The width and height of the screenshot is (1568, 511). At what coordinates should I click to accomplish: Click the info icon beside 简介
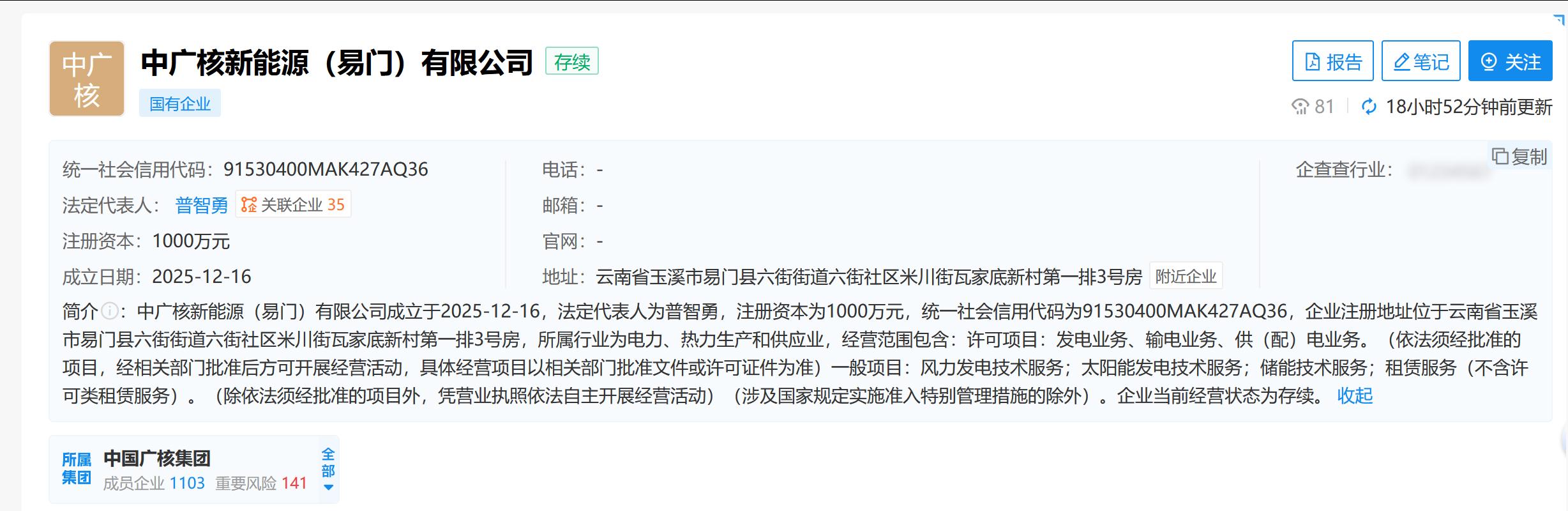click(110, 311)
